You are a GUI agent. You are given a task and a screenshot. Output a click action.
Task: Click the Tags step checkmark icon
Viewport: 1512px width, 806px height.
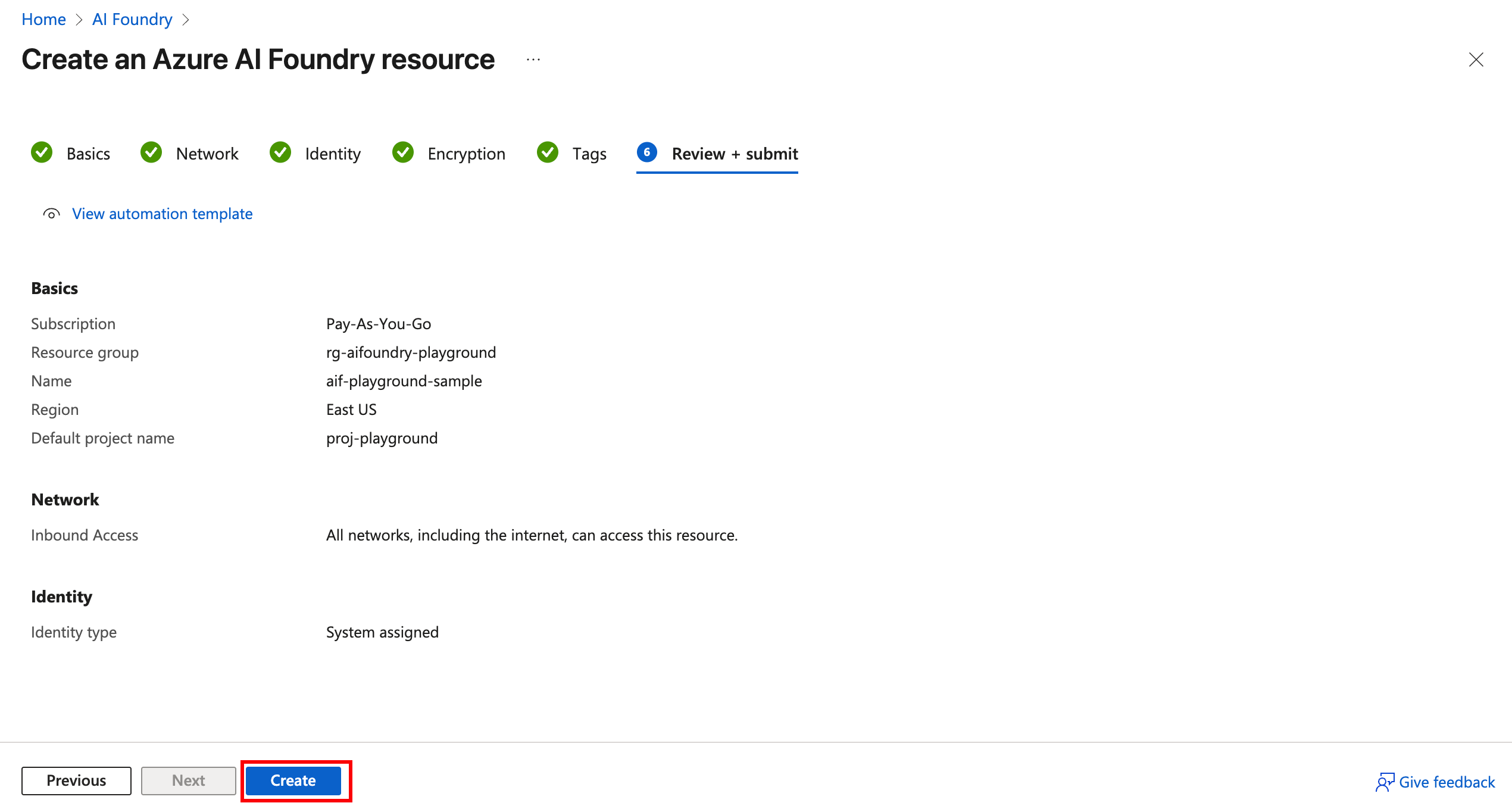[548, 152]
